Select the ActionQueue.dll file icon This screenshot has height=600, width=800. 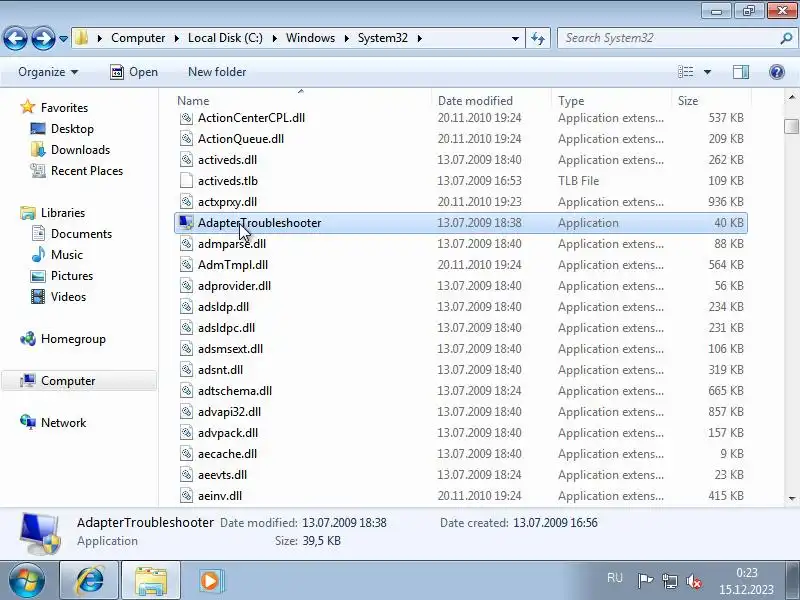(187, 139)
